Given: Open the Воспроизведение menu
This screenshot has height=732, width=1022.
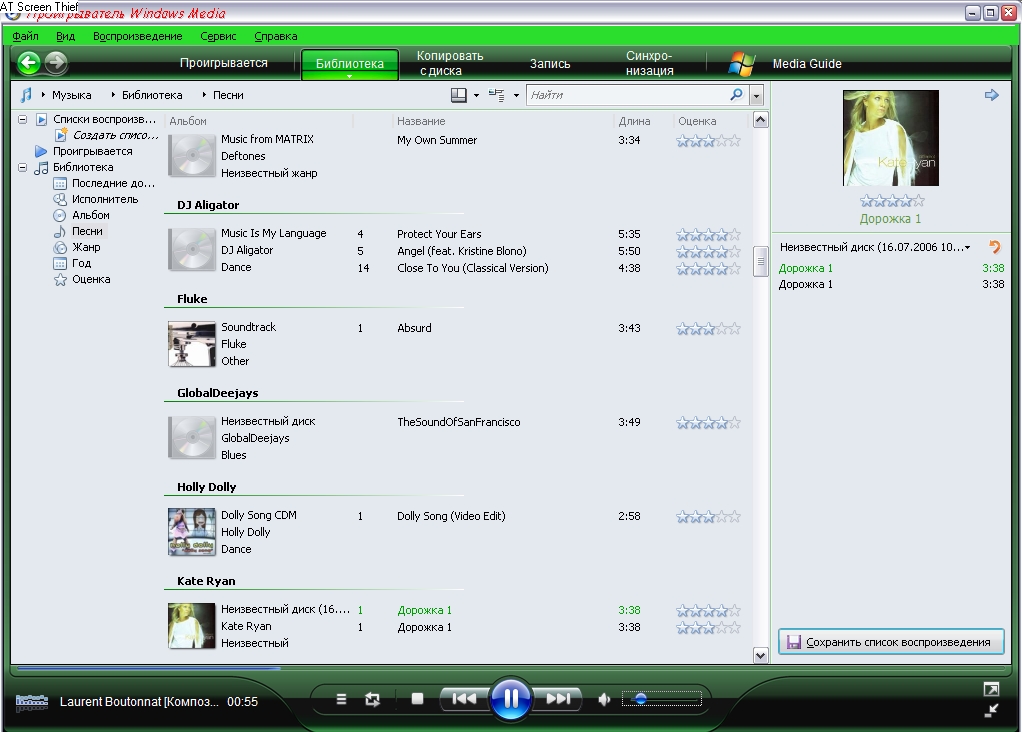Looking at the screenshot, I should pos(138,37).
